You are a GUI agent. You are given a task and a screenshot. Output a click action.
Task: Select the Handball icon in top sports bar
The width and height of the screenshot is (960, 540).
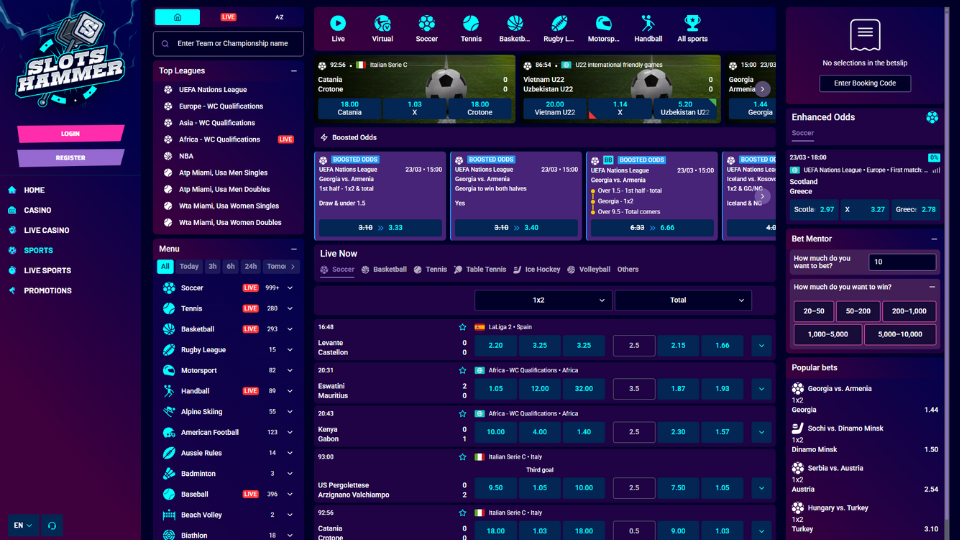pyautogui.click(x=648, y=23)
